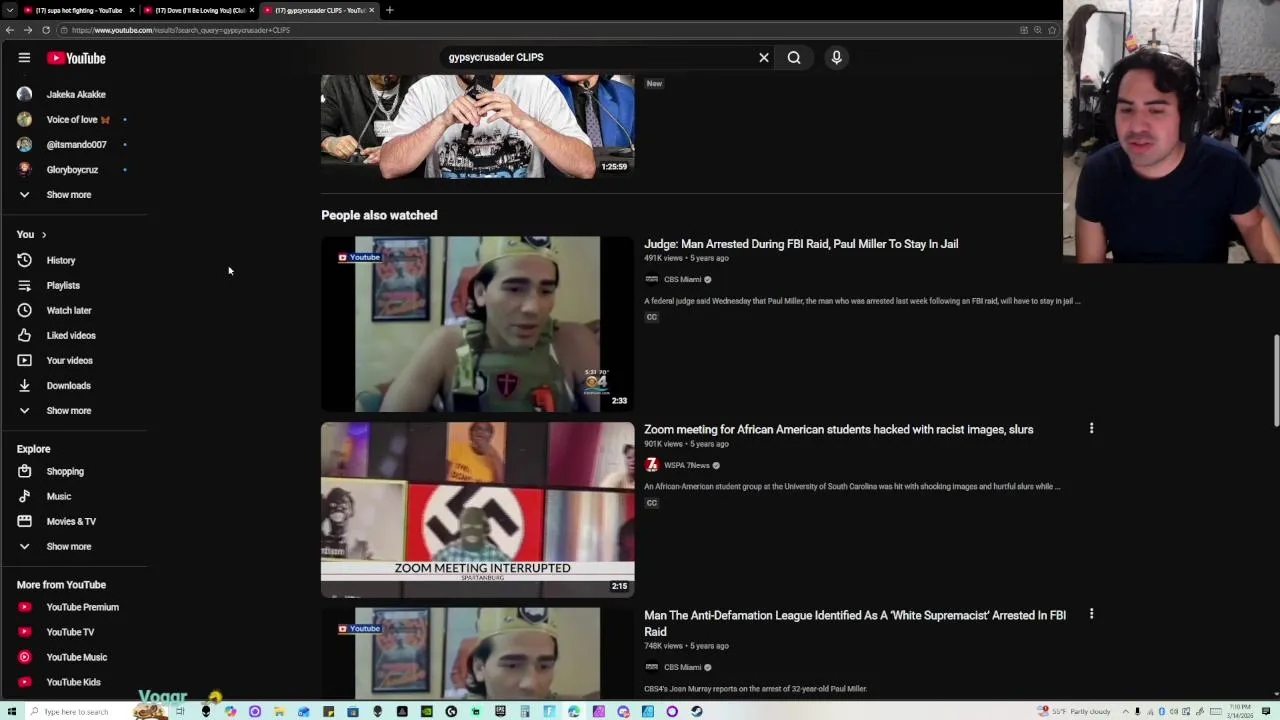Viewport: 1280px width, 720px height.
Task: Play the 1:25:59 video thumbnail
Action: pyautogui.click(x=477, y=126)
